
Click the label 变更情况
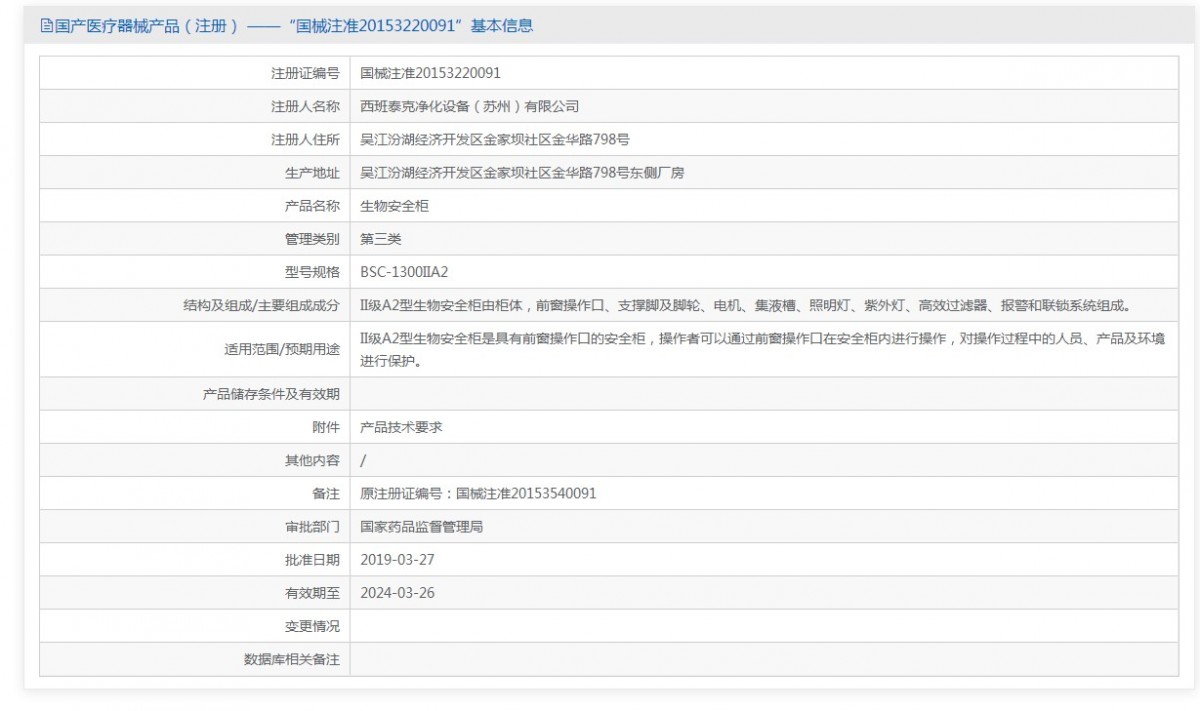[x=312, y=626]
